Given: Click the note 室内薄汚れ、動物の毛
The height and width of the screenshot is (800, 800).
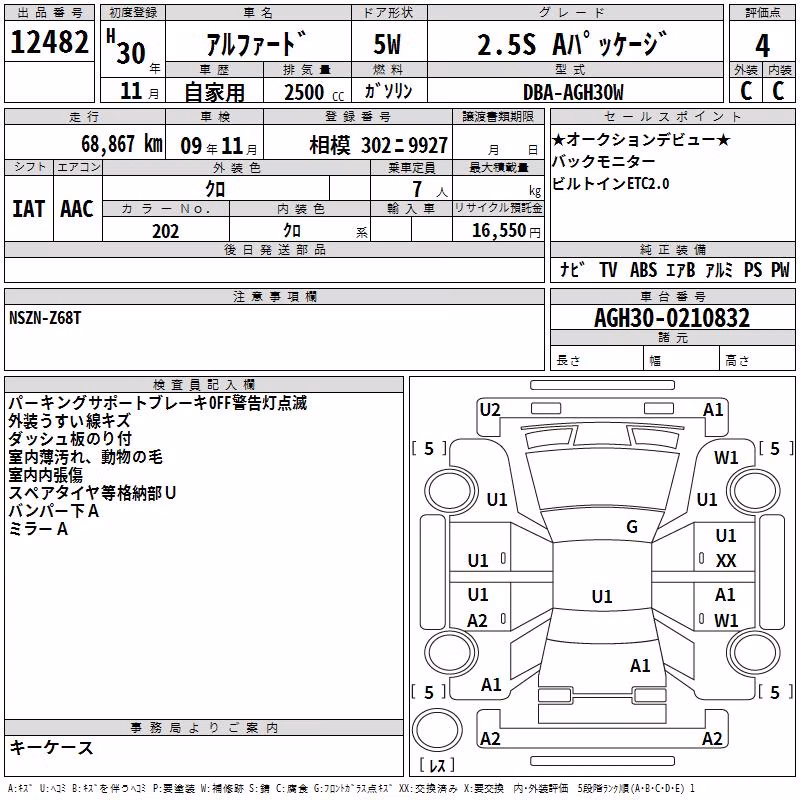Looking at the screenshot, I should coord(85,457).
